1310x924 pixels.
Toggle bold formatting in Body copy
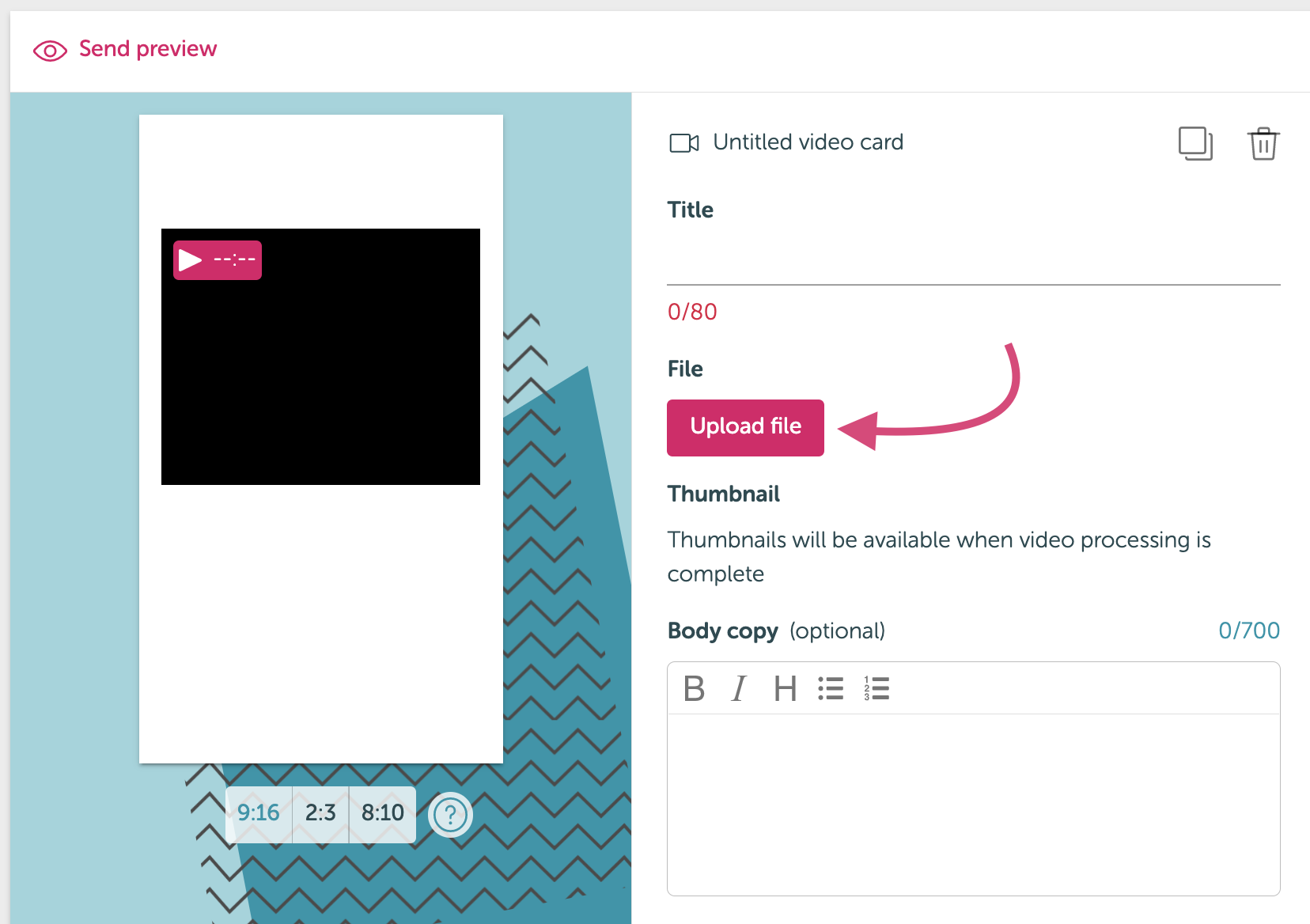(x=694, y=689)
